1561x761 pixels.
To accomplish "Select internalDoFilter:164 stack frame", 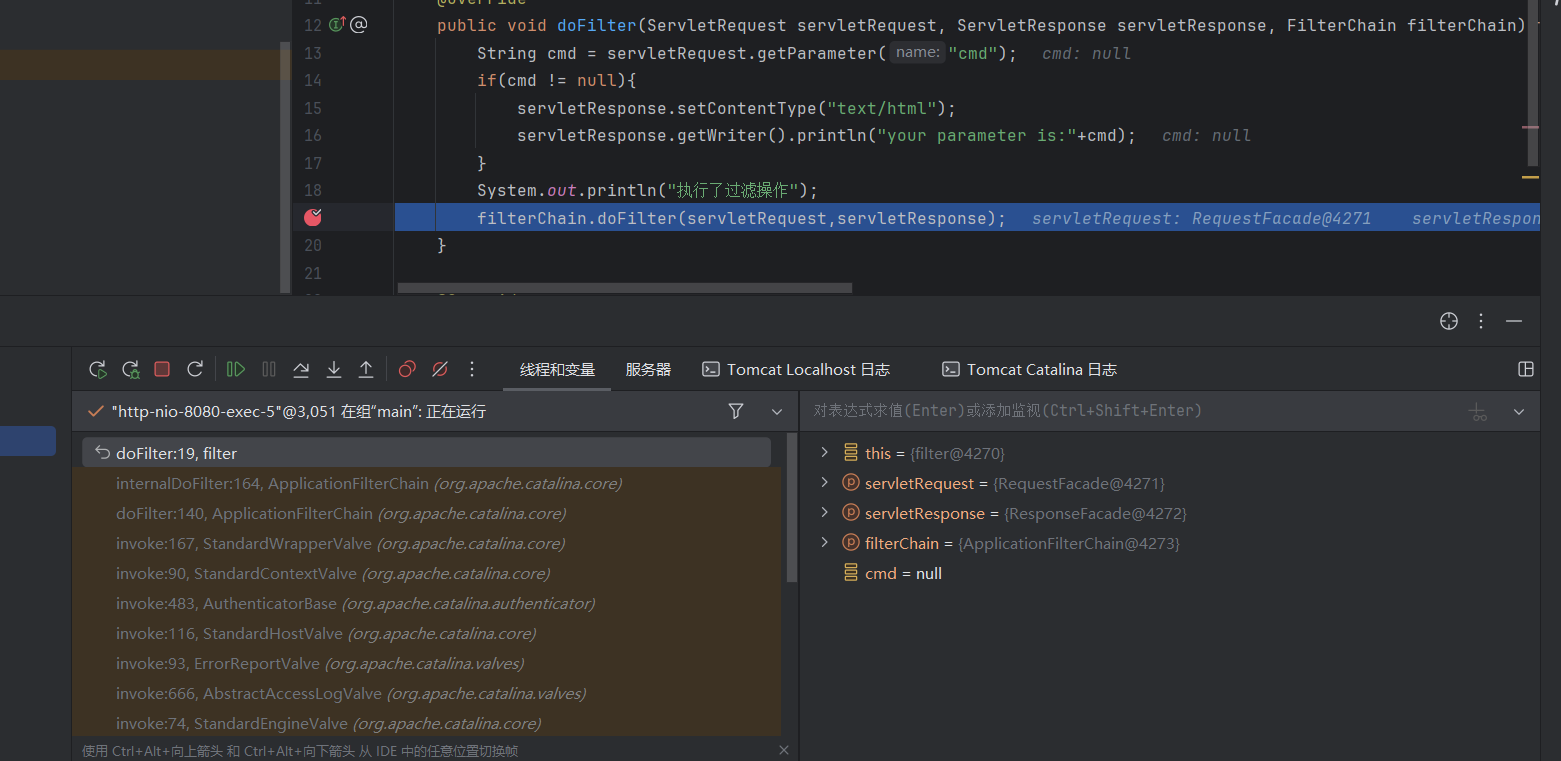I will tap(368, 483).
